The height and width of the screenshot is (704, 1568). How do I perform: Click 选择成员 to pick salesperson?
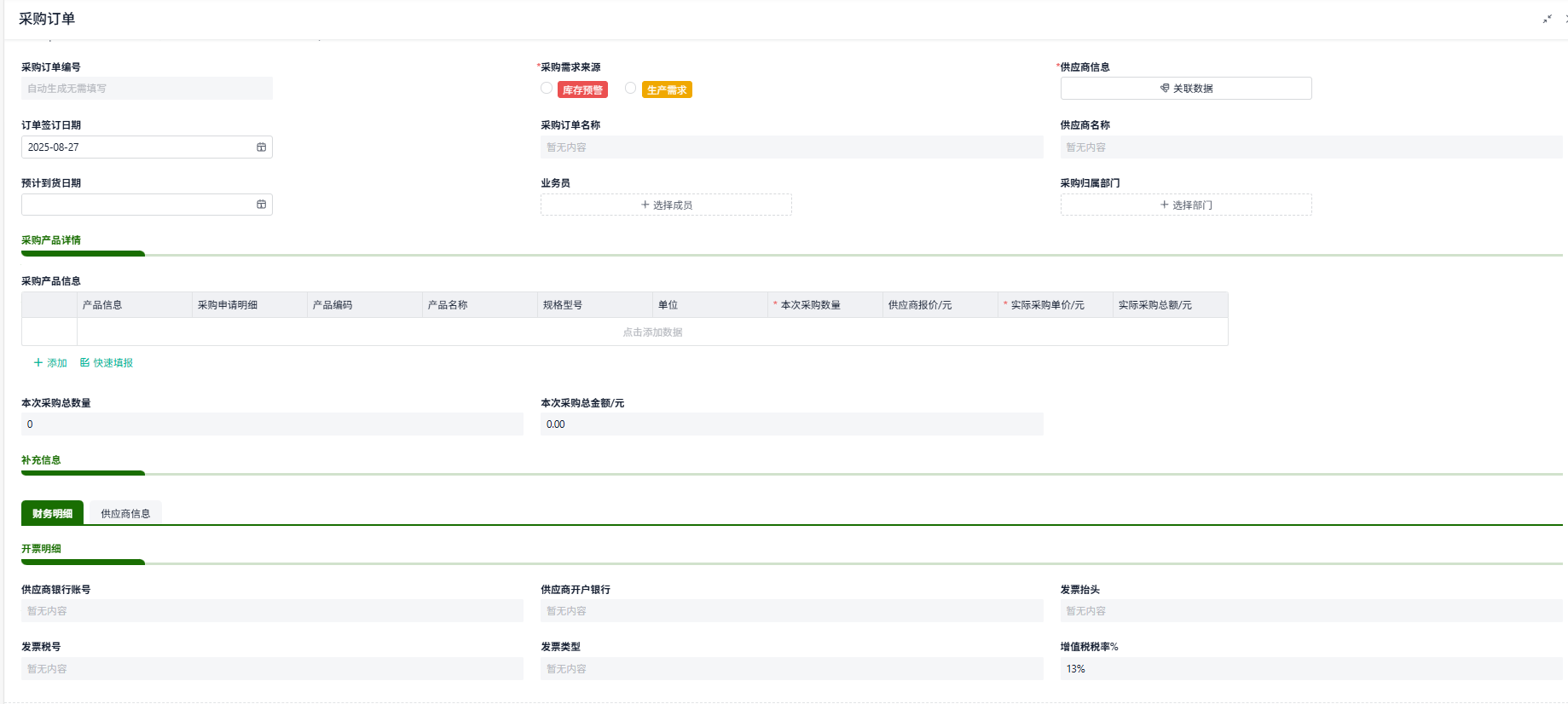(666, 205)
